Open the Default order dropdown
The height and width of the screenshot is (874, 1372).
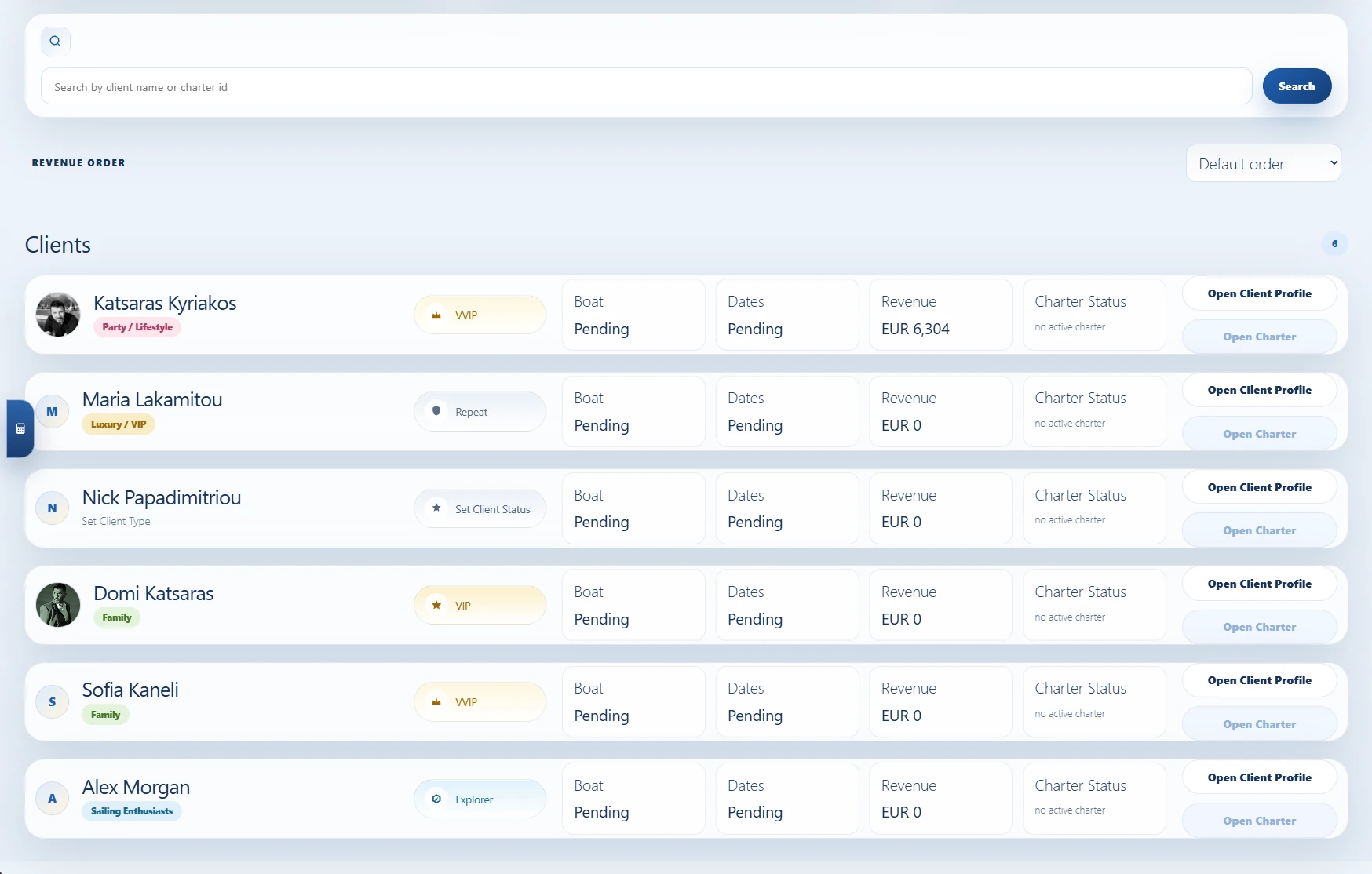[x=1263, y=163]
